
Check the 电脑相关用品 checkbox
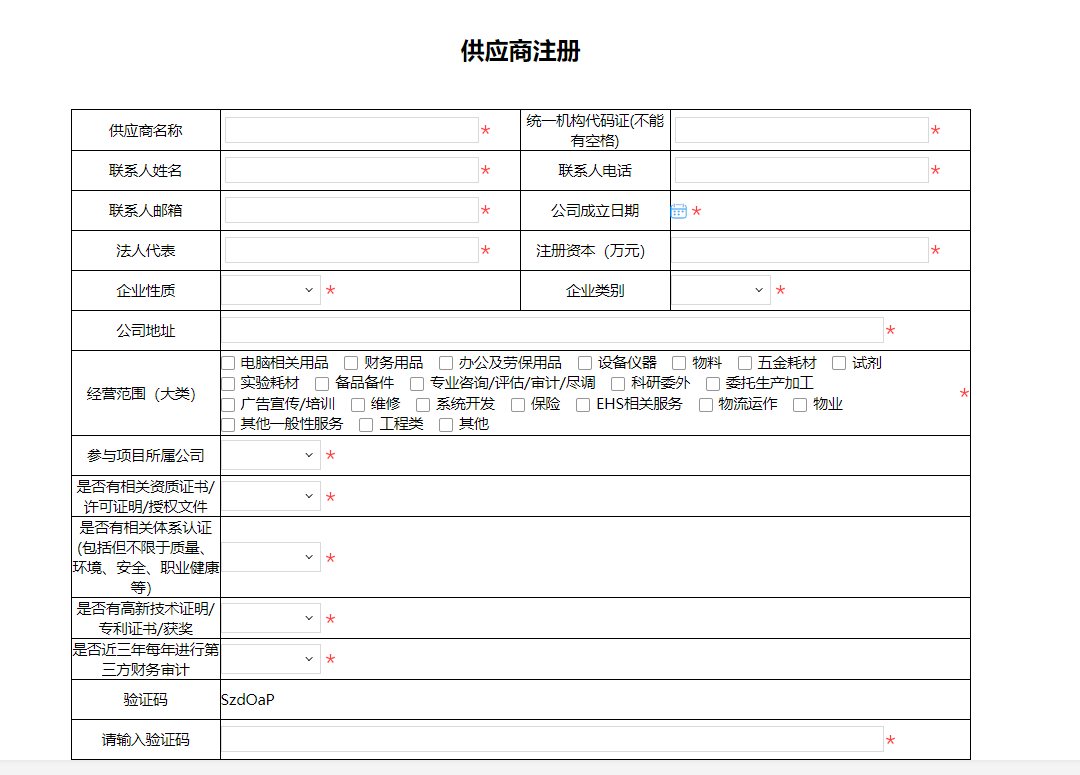click(x=229, y=363)
